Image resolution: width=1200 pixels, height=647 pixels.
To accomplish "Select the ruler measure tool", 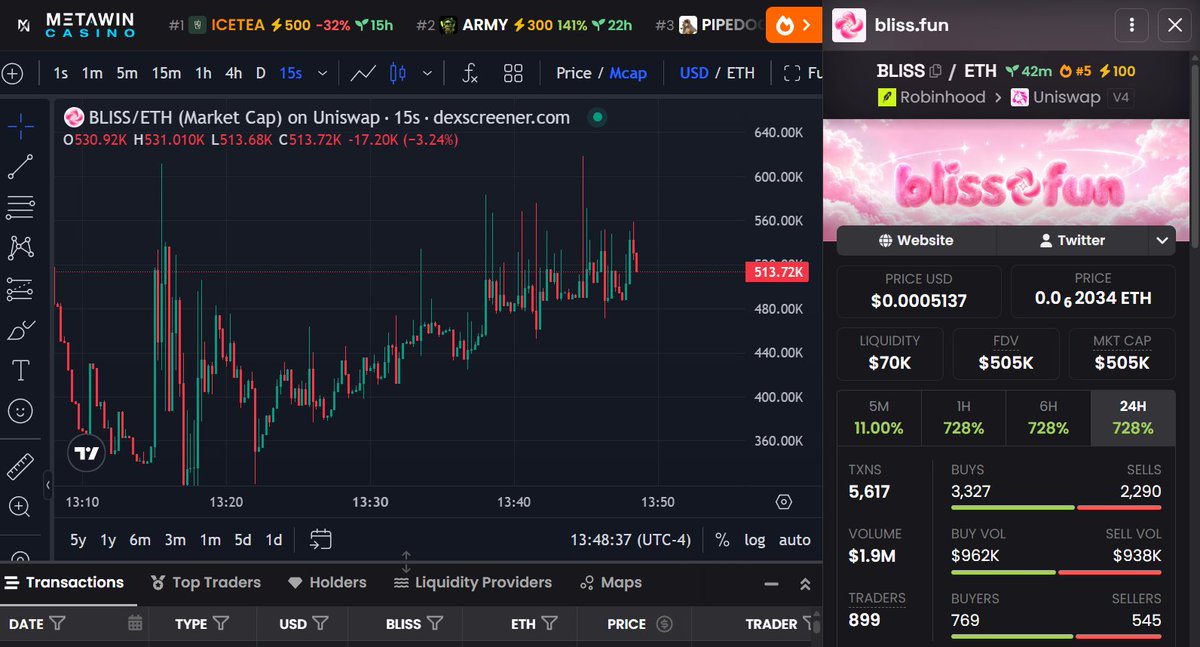I will point(21,466).
